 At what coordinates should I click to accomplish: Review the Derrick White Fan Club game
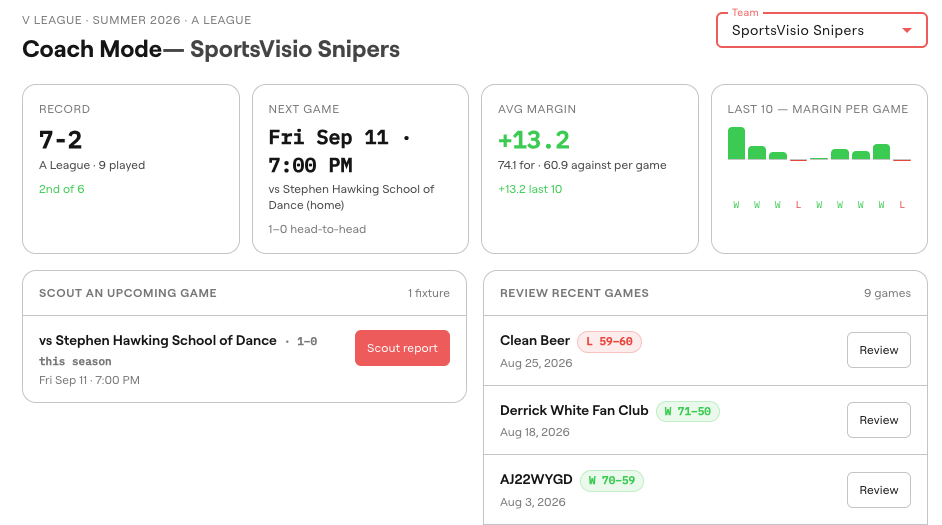878,420
